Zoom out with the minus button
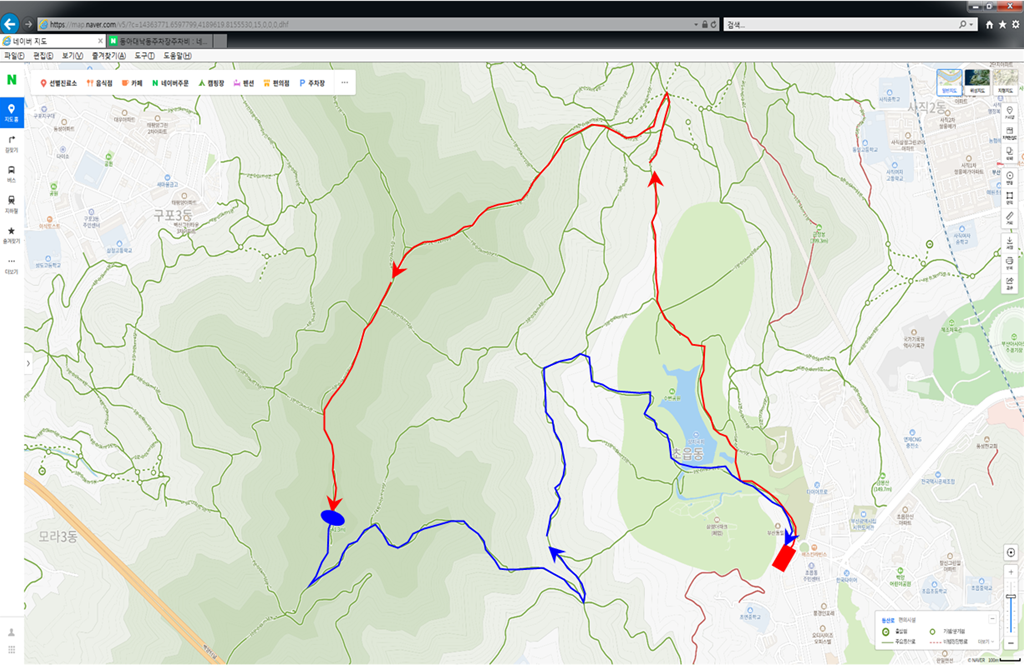1024x665 pixels. click(x=1011, y=643)
